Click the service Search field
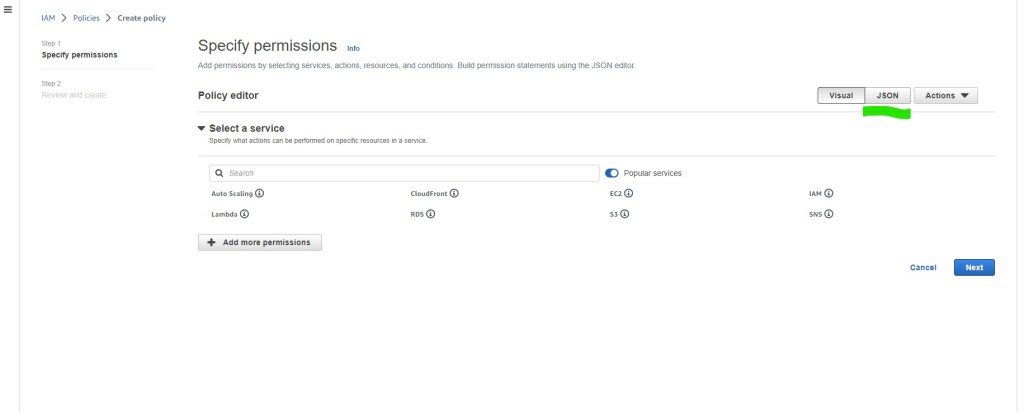The image size is (1024, 412). pyautogui.click(x=403, y=173)
